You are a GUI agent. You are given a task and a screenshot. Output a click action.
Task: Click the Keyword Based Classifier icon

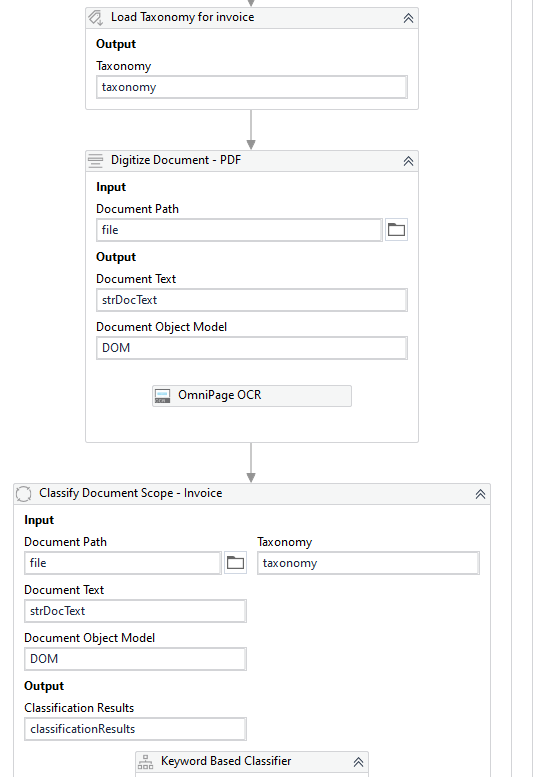coord(145,762)
